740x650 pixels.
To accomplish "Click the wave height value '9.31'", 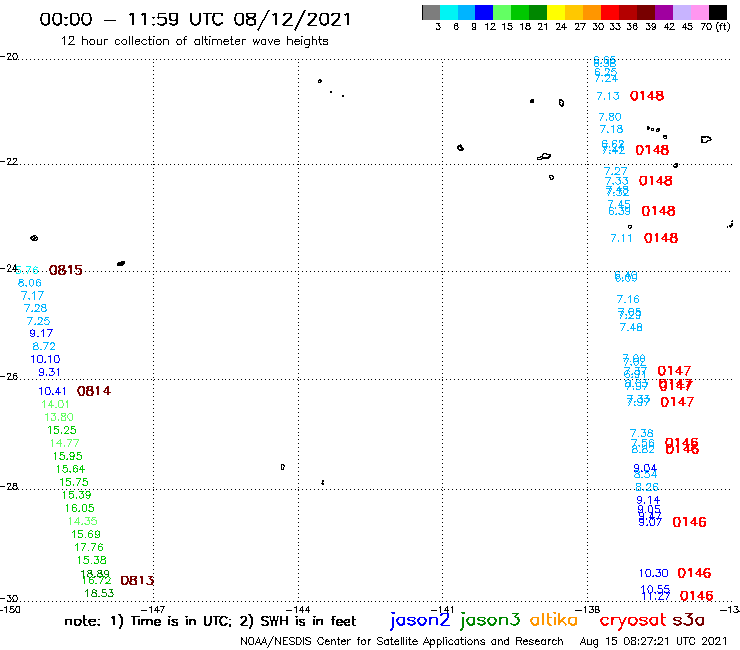I will tap(49, 372).
